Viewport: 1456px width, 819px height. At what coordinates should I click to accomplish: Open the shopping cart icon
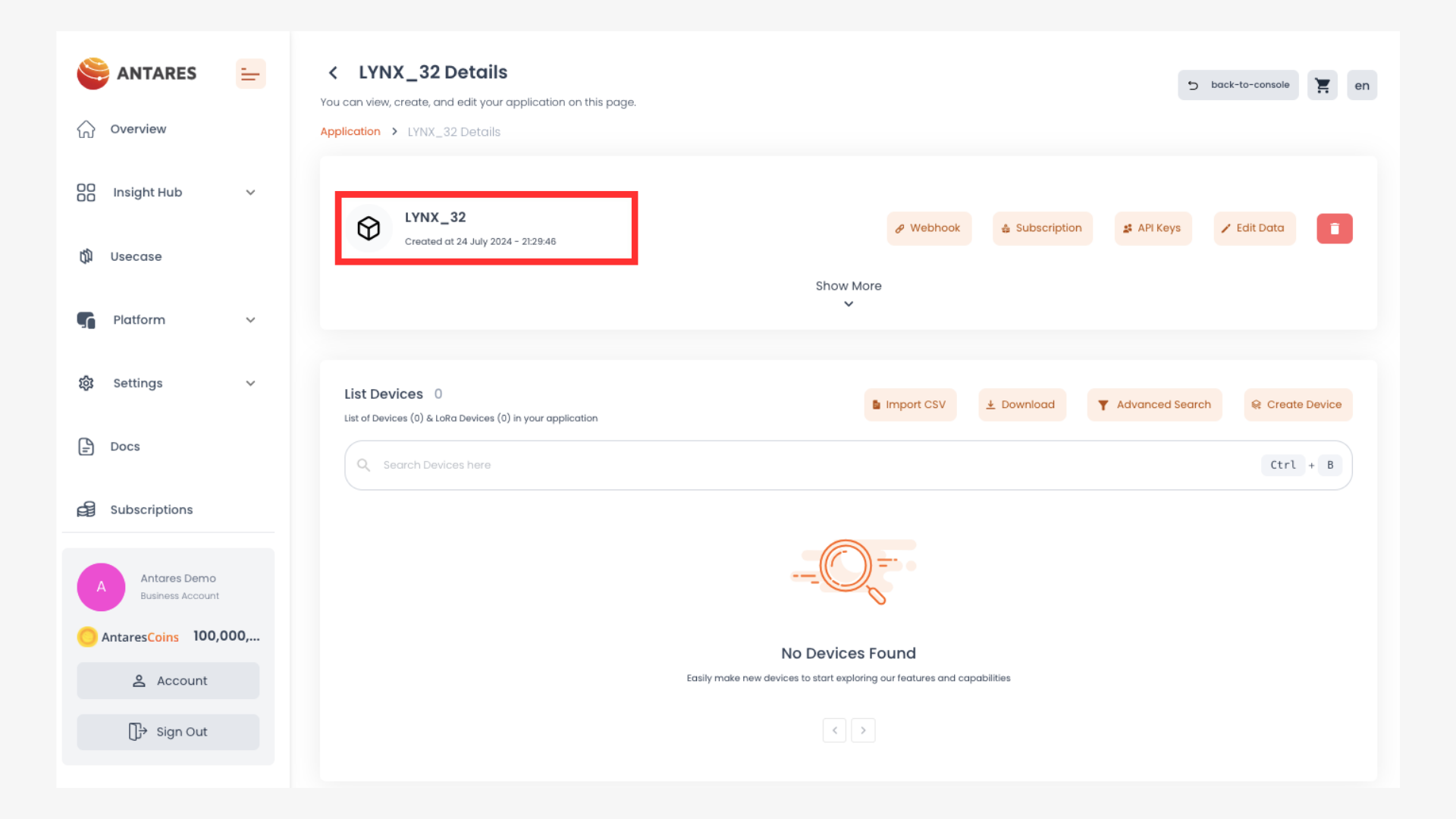tap(1322, 85)
